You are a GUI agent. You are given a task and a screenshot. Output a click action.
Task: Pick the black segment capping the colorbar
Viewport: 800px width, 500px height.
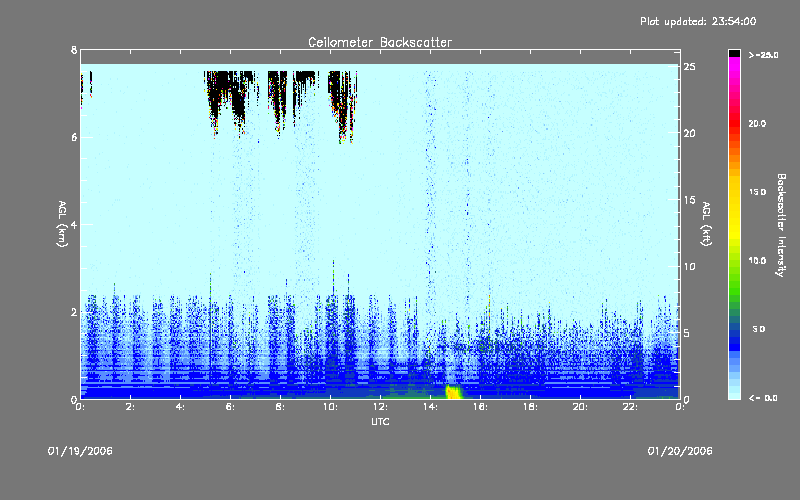(734, 53)
